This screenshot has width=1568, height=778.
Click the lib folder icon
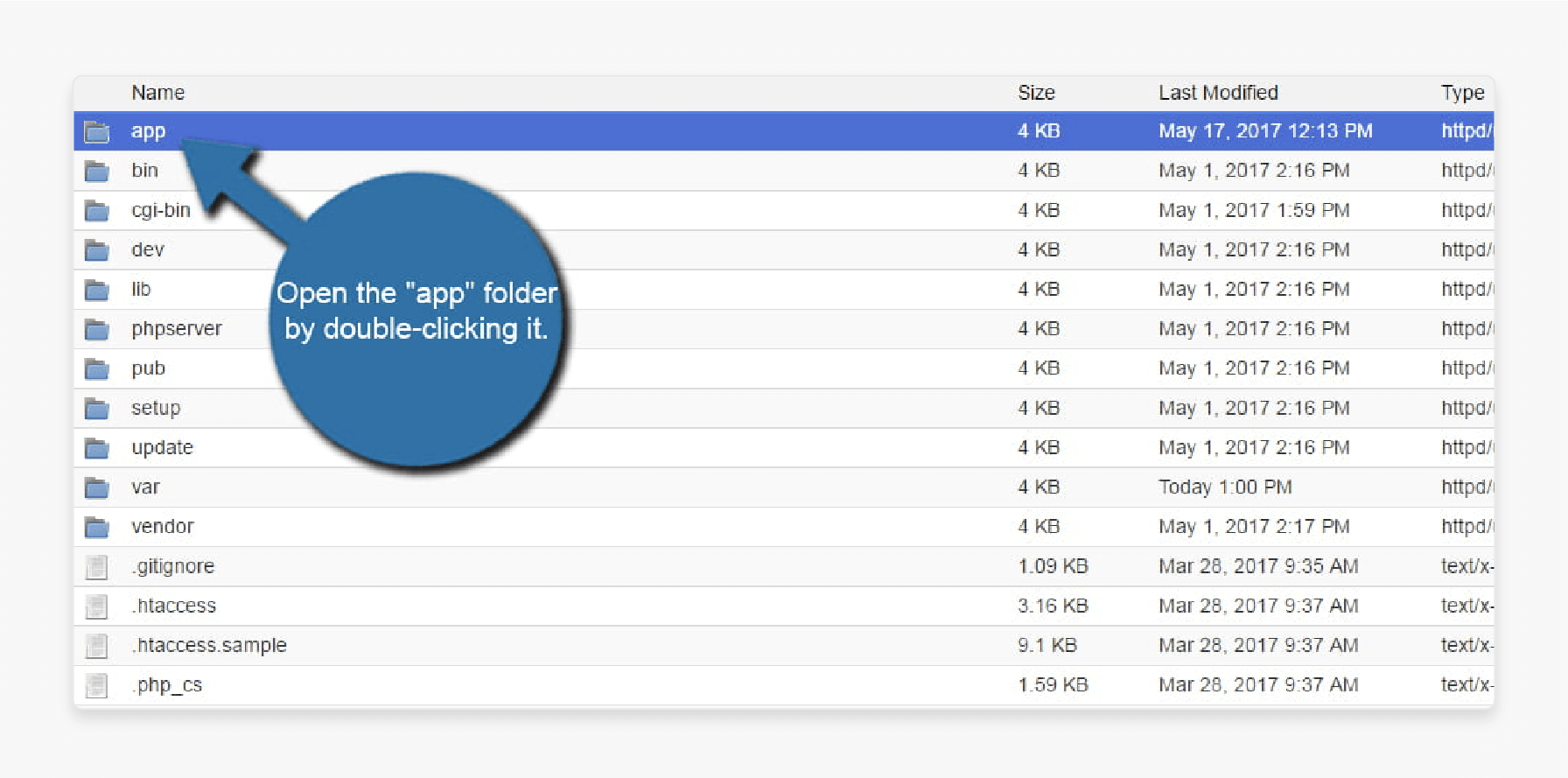tap(96, 290)
